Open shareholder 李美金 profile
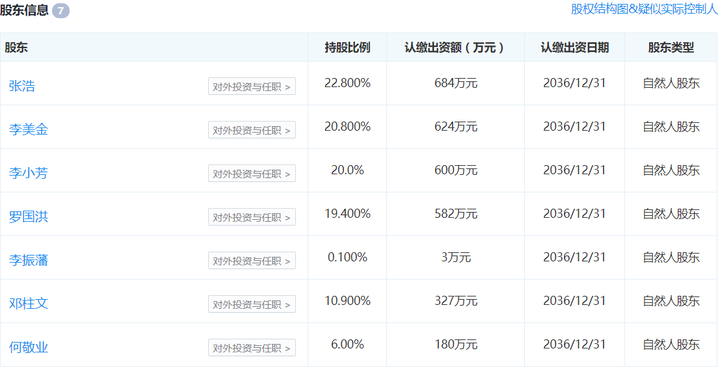Viewport: 720px width, 368px height. click(x=28, y=130)
